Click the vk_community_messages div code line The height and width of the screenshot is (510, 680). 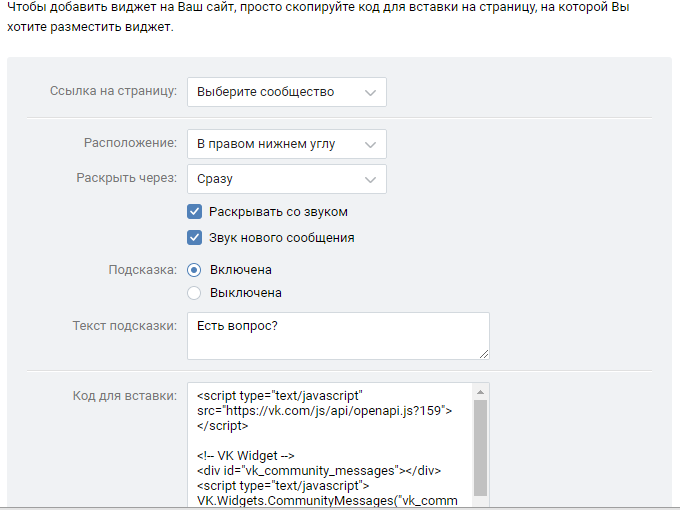[x=319, y=471]
